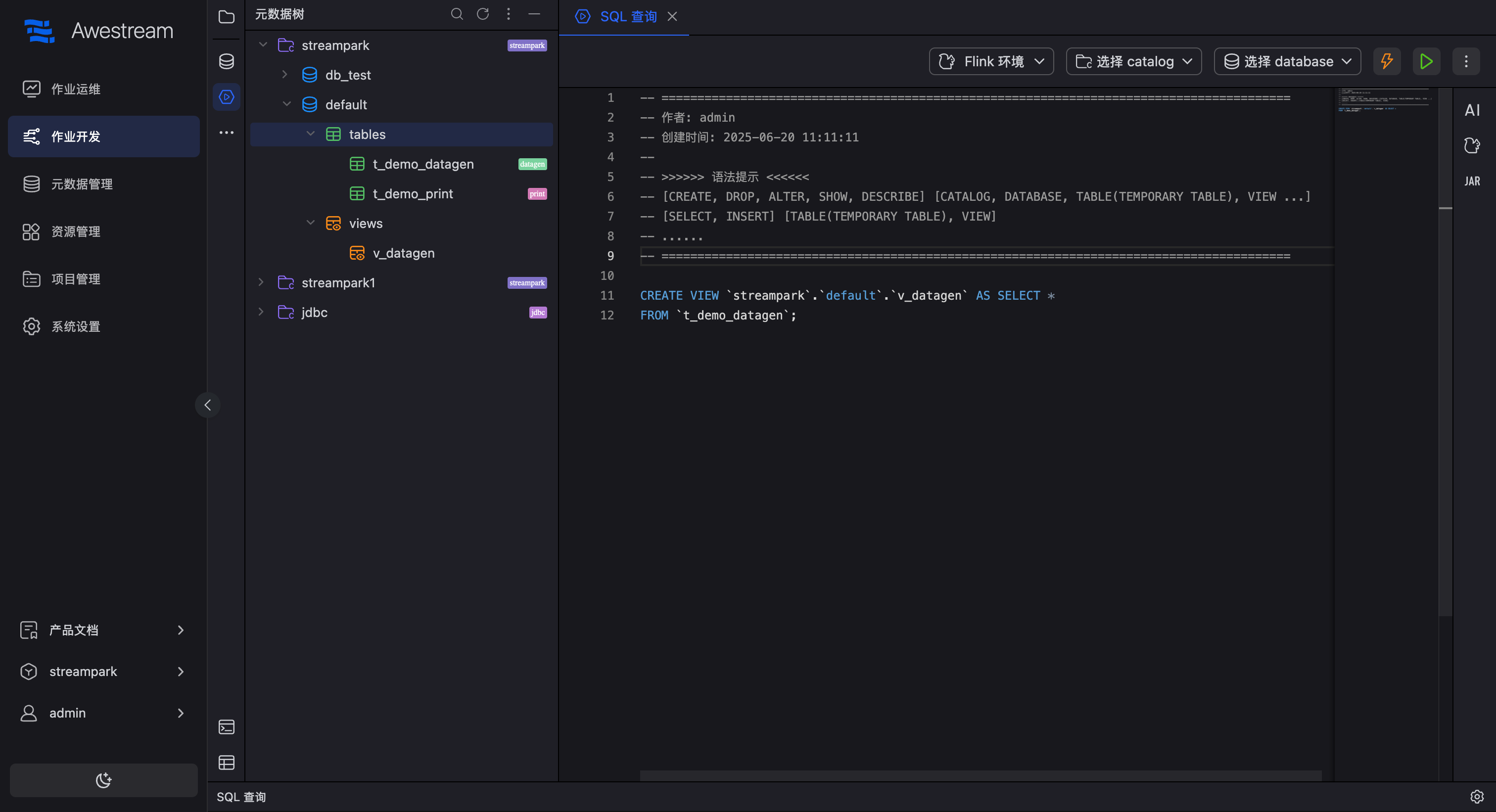Toggle dark mode with moon button
Screen dimensions: 1496x812
(103, 780)
